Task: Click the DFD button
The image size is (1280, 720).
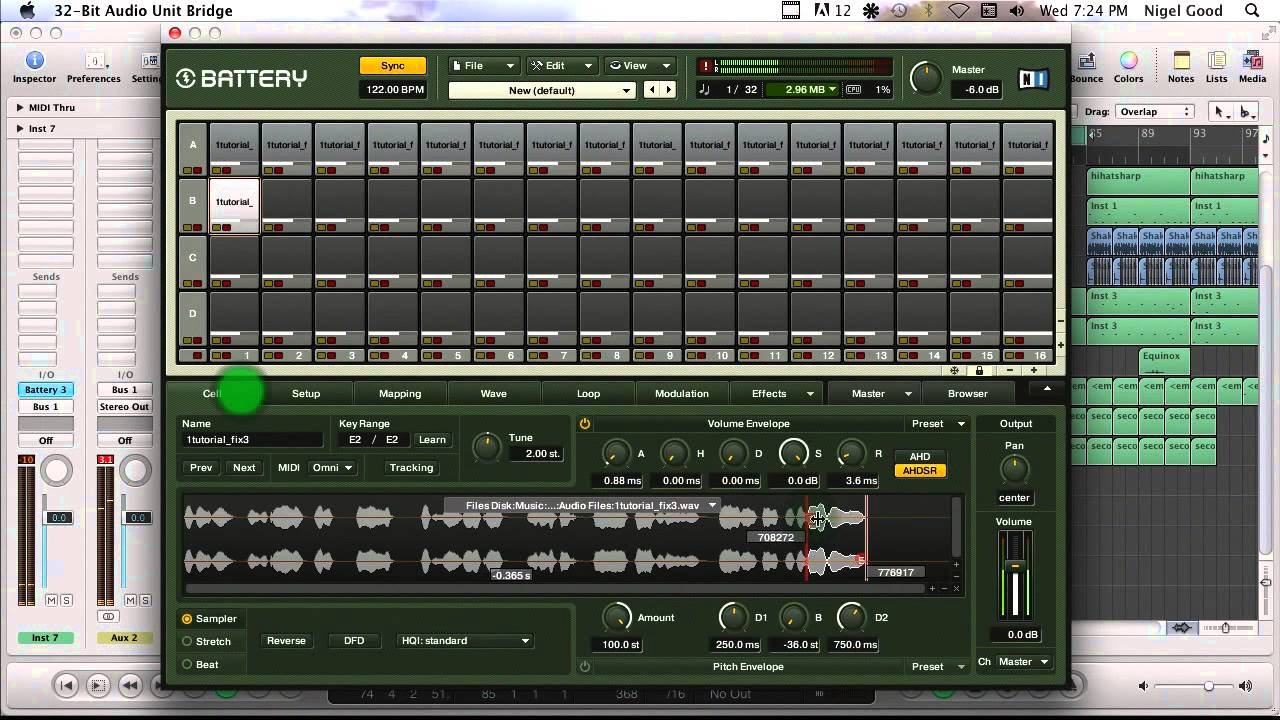Action: pyautogui.click(x=354, y=641)
